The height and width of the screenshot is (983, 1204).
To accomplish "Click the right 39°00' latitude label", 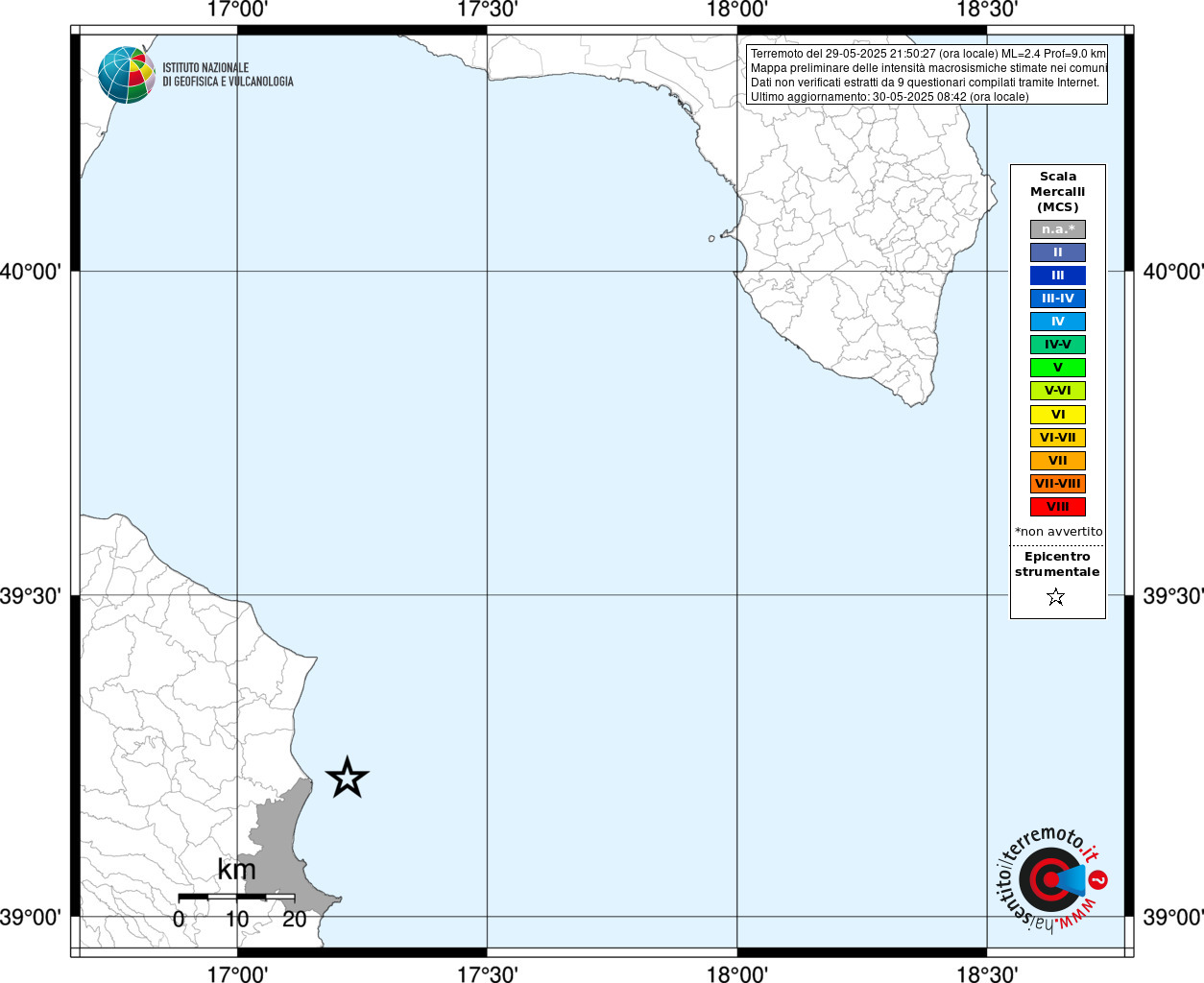I will pyautogui.click(x=1173, y=917).
